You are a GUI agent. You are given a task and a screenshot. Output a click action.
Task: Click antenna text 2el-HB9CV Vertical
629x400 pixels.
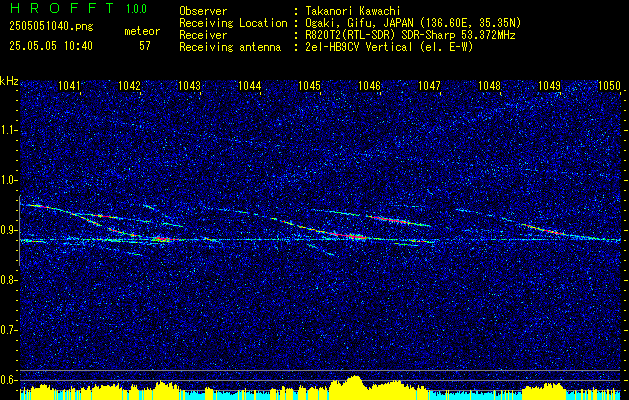[359, 47]
